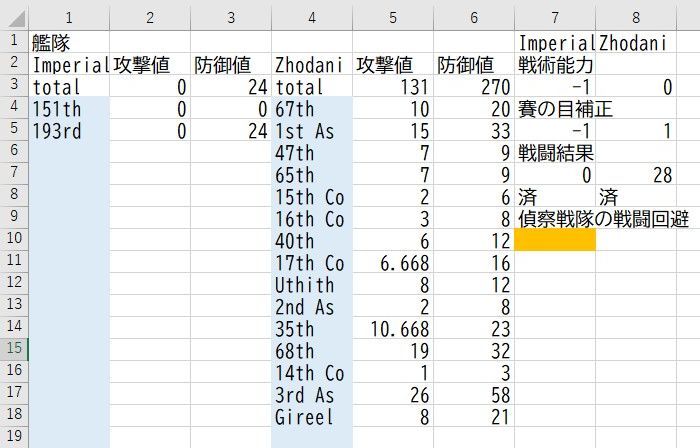700x448 pixels.
Task: Click the Imperial total defense value in row 3
Action: pos(231,86)
